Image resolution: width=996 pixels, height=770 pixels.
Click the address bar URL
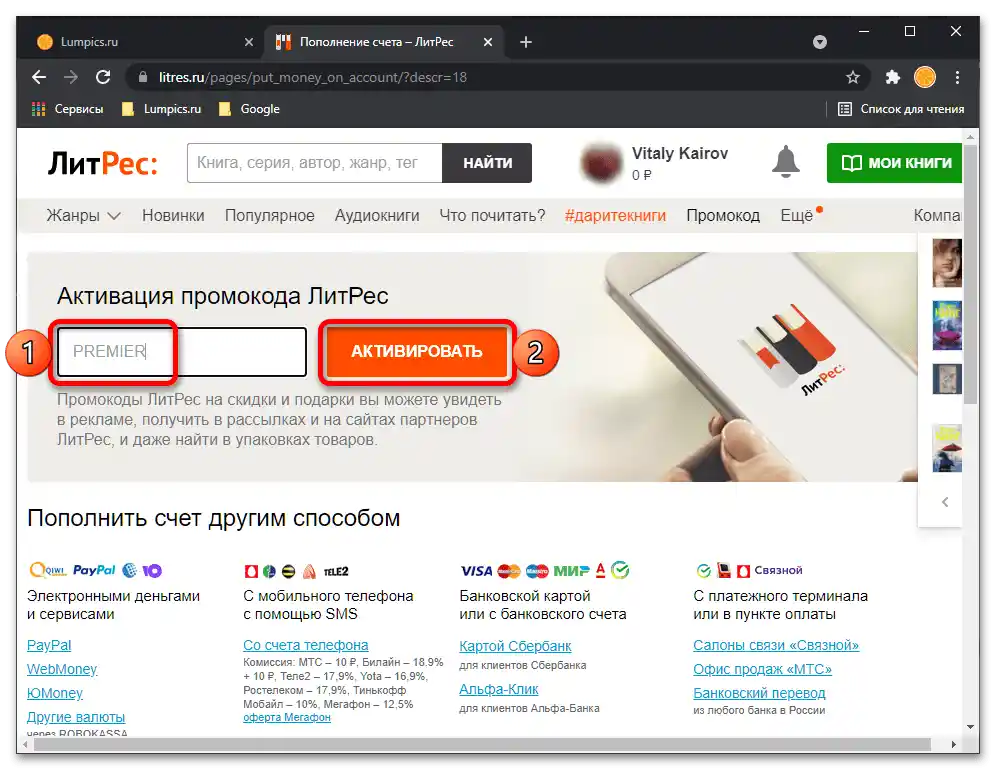pos(313,78)
